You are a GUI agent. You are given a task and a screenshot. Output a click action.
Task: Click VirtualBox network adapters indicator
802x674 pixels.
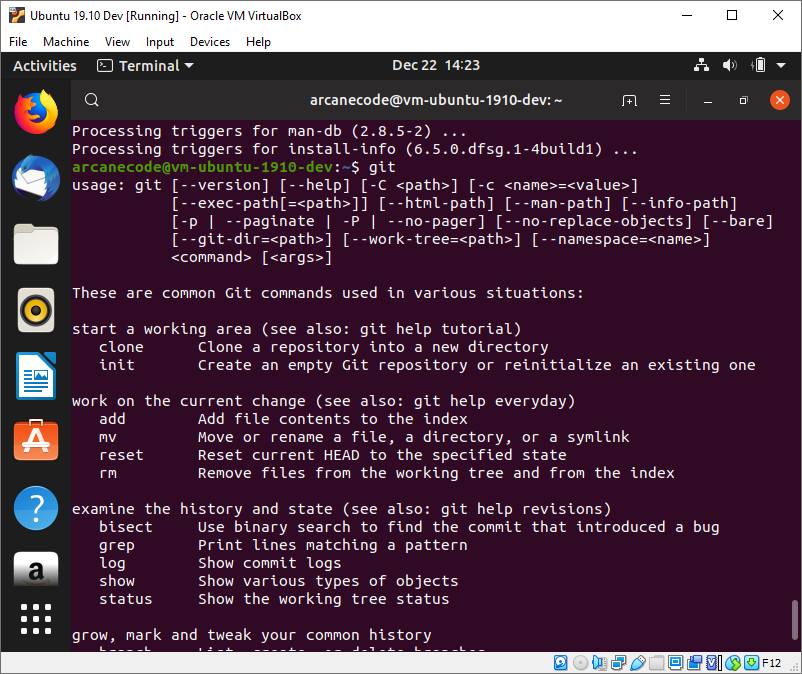point(618,663)
